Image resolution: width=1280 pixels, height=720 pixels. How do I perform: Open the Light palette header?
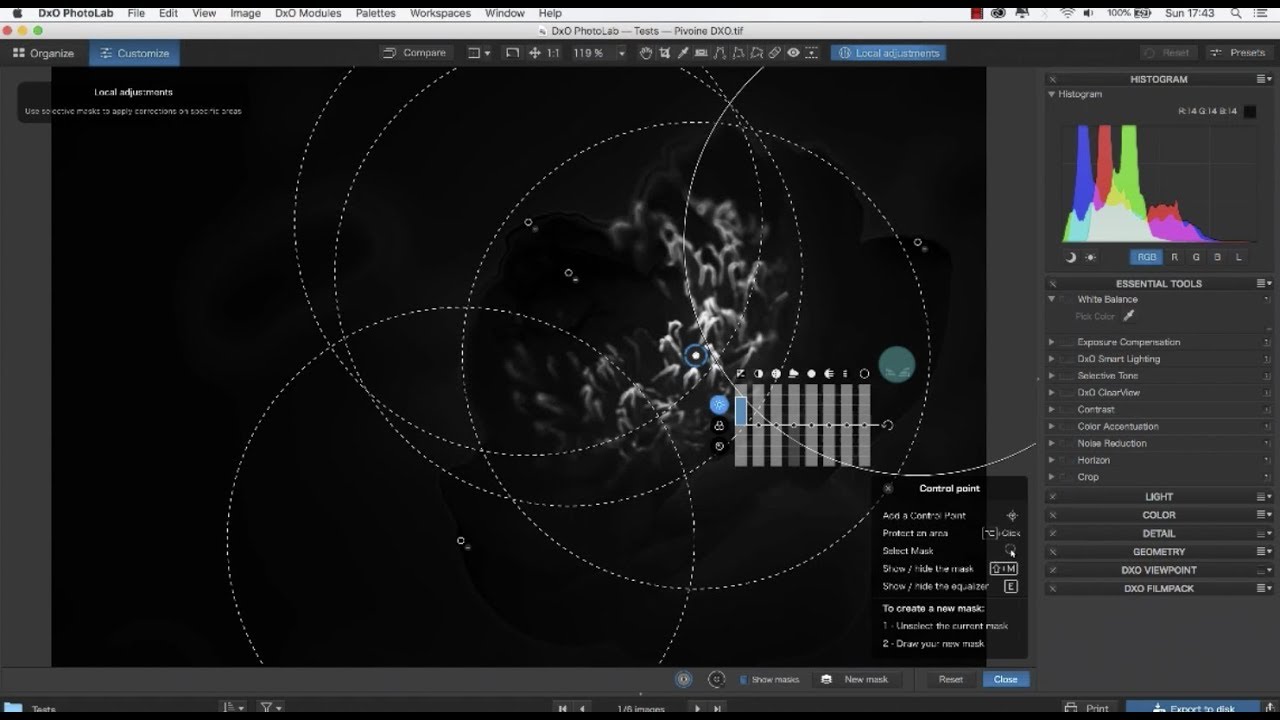(1159, 497)
